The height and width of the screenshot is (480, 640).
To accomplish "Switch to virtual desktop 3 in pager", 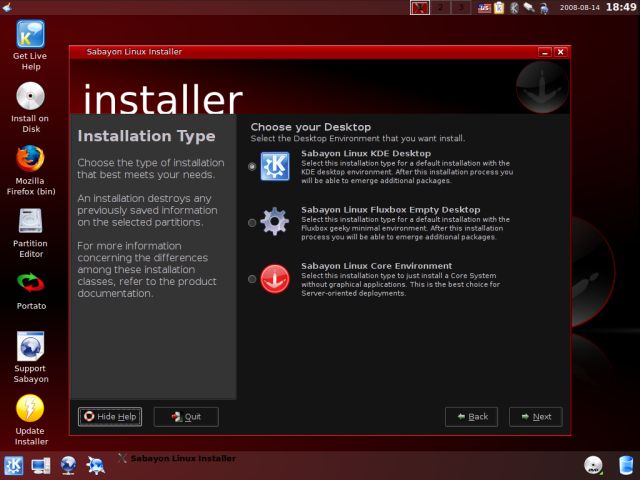I will (x=460, y=8).
